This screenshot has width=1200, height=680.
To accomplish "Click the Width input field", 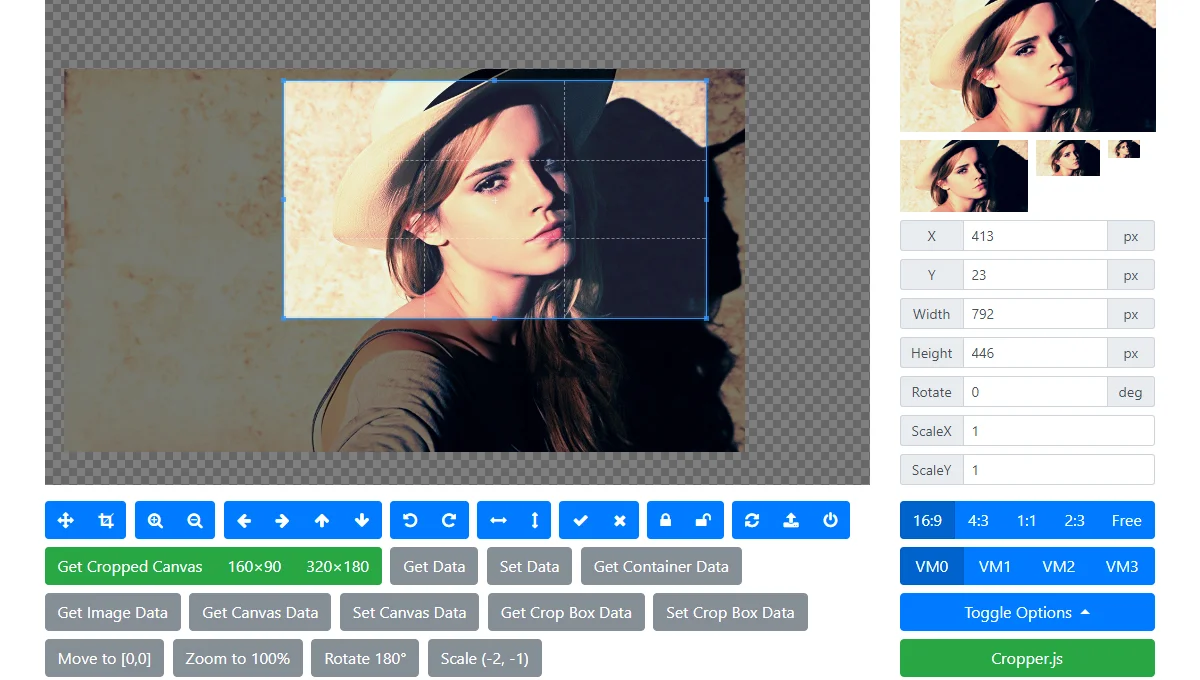I will tap(1035, 314).
